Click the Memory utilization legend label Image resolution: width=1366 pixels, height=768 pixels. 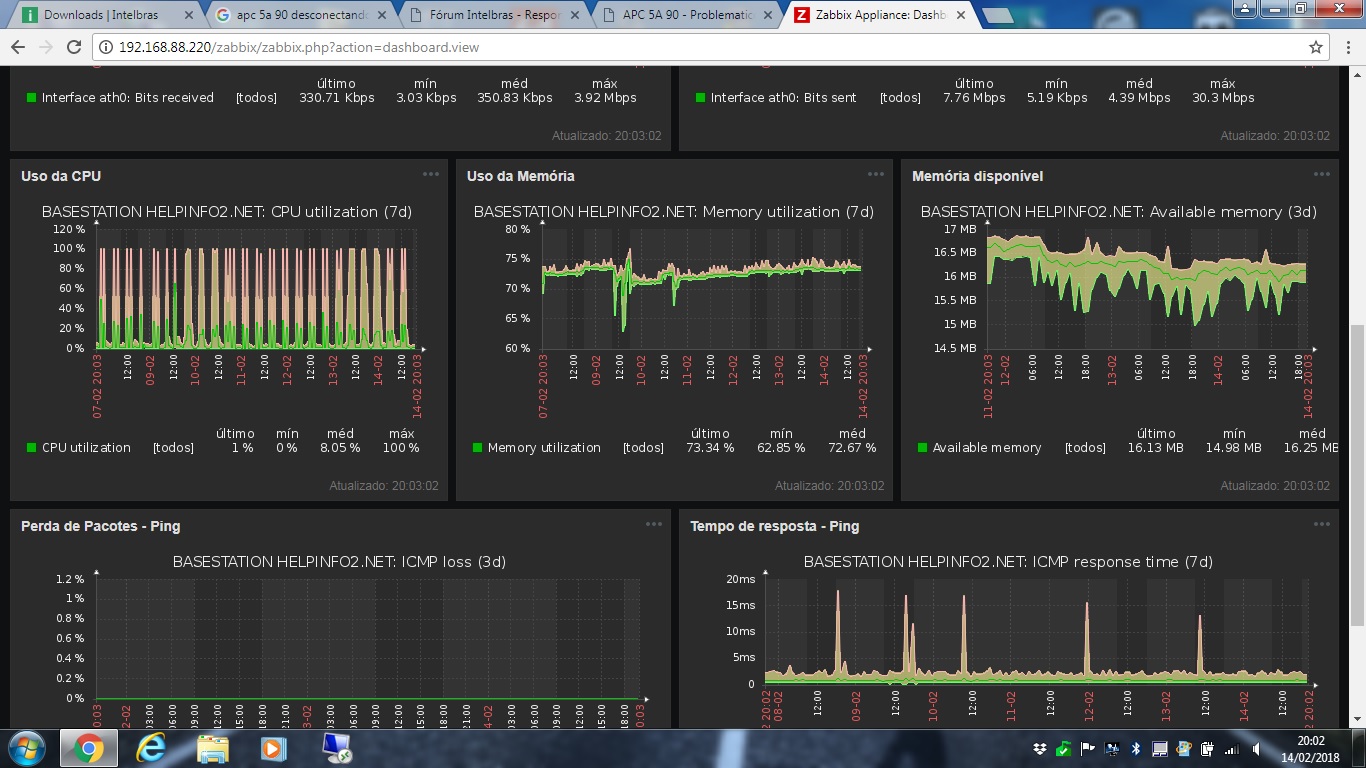coord(544,448)
